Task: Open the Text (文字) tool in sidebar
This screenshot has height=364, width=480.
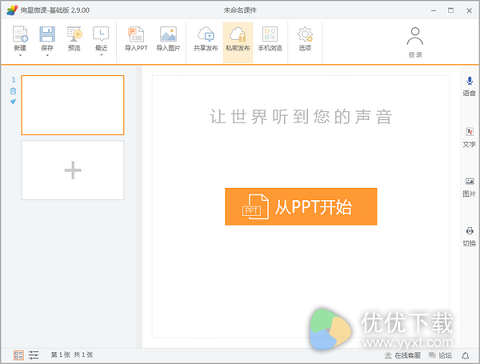Action: [x=469, y=137]
